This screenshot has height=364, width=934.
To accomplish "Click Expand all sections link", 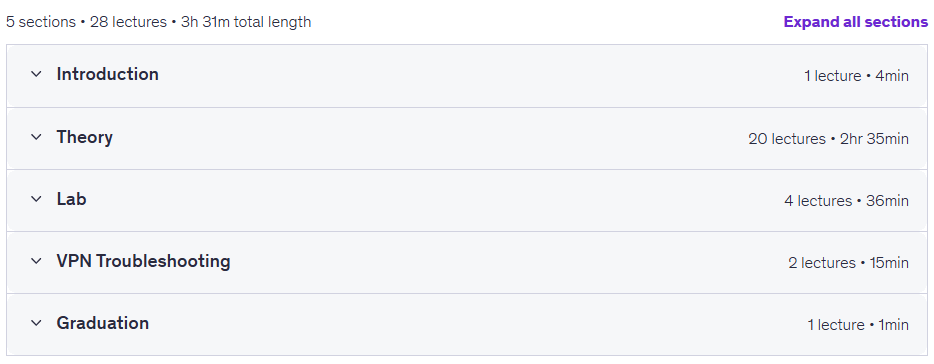I will click(855, 22).
